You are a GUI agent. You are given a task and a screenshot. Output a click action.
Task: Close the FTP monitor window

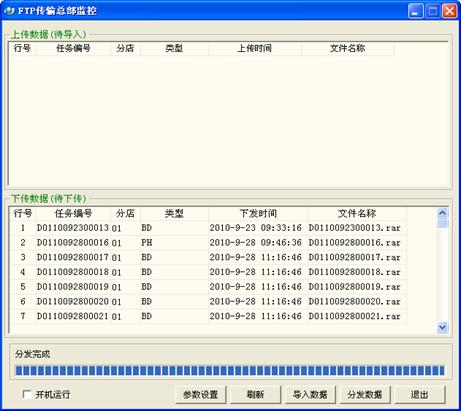(449, 11)
